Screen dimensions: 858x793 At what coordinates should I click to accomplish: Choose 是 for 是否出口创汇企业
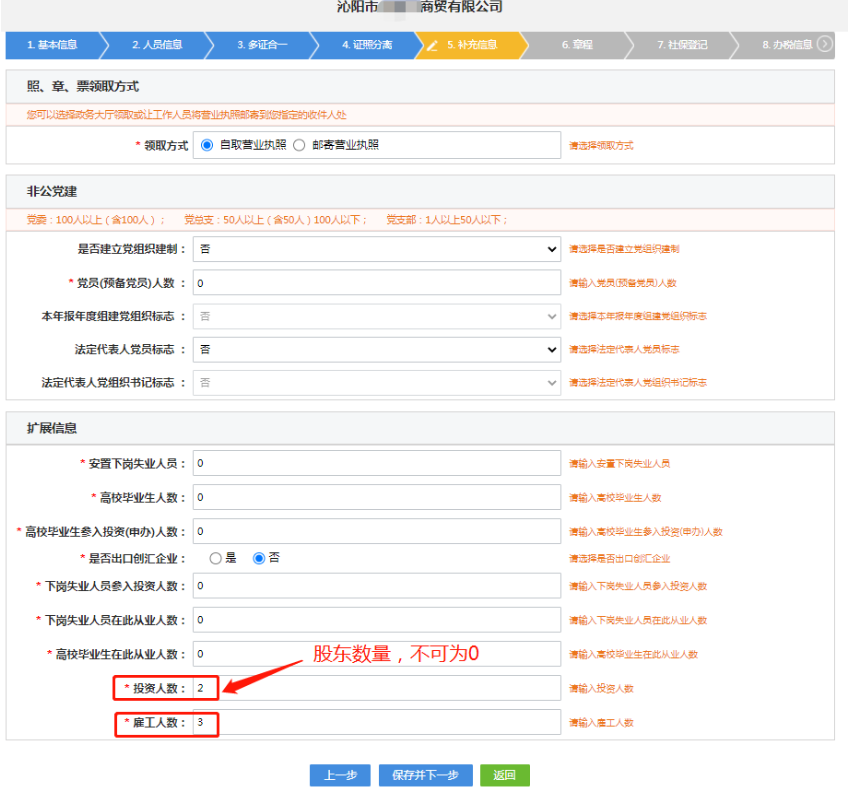click(x=217, y=559)
